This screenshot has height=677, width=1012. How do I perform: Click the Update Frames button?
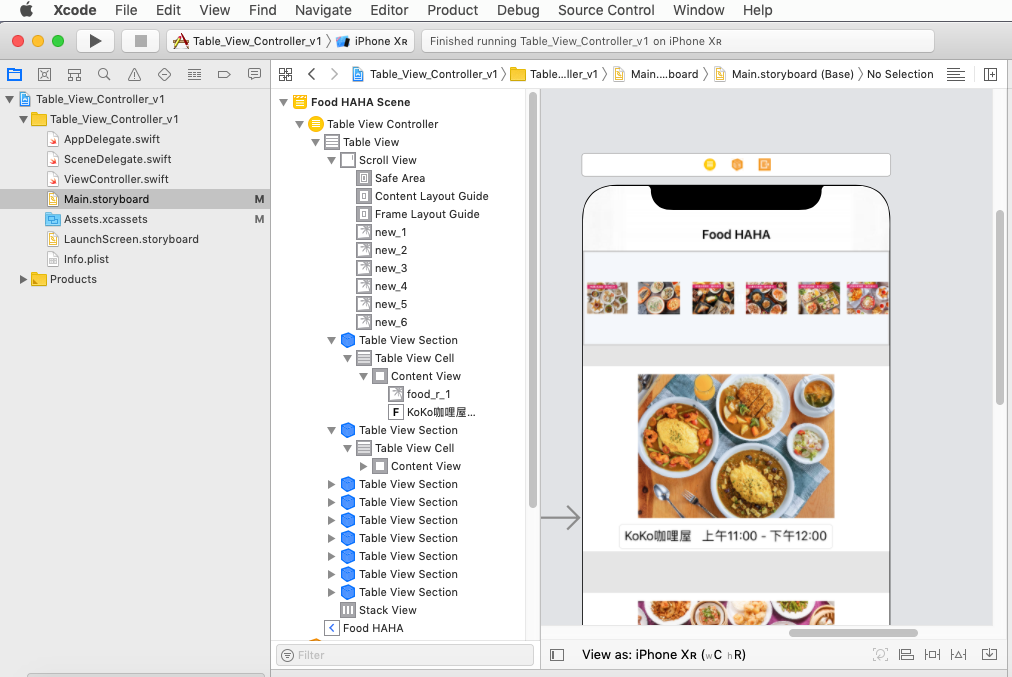tap(880, 654)
